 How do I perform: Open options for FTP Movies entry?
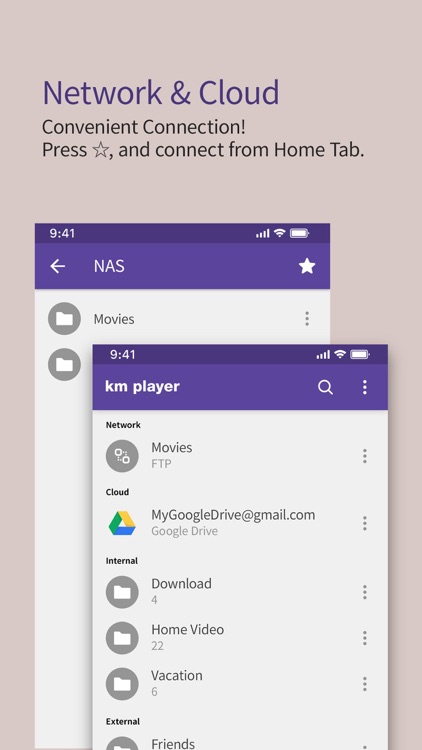coord(365,456)
